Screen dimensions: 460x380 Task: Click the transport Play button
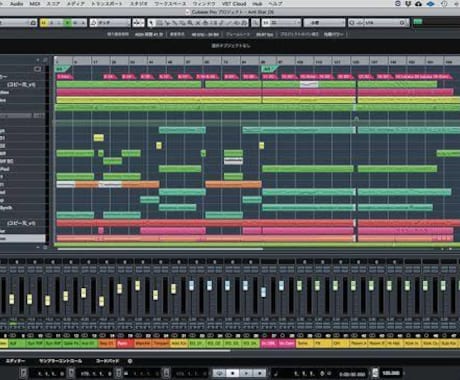click(246, 373)
